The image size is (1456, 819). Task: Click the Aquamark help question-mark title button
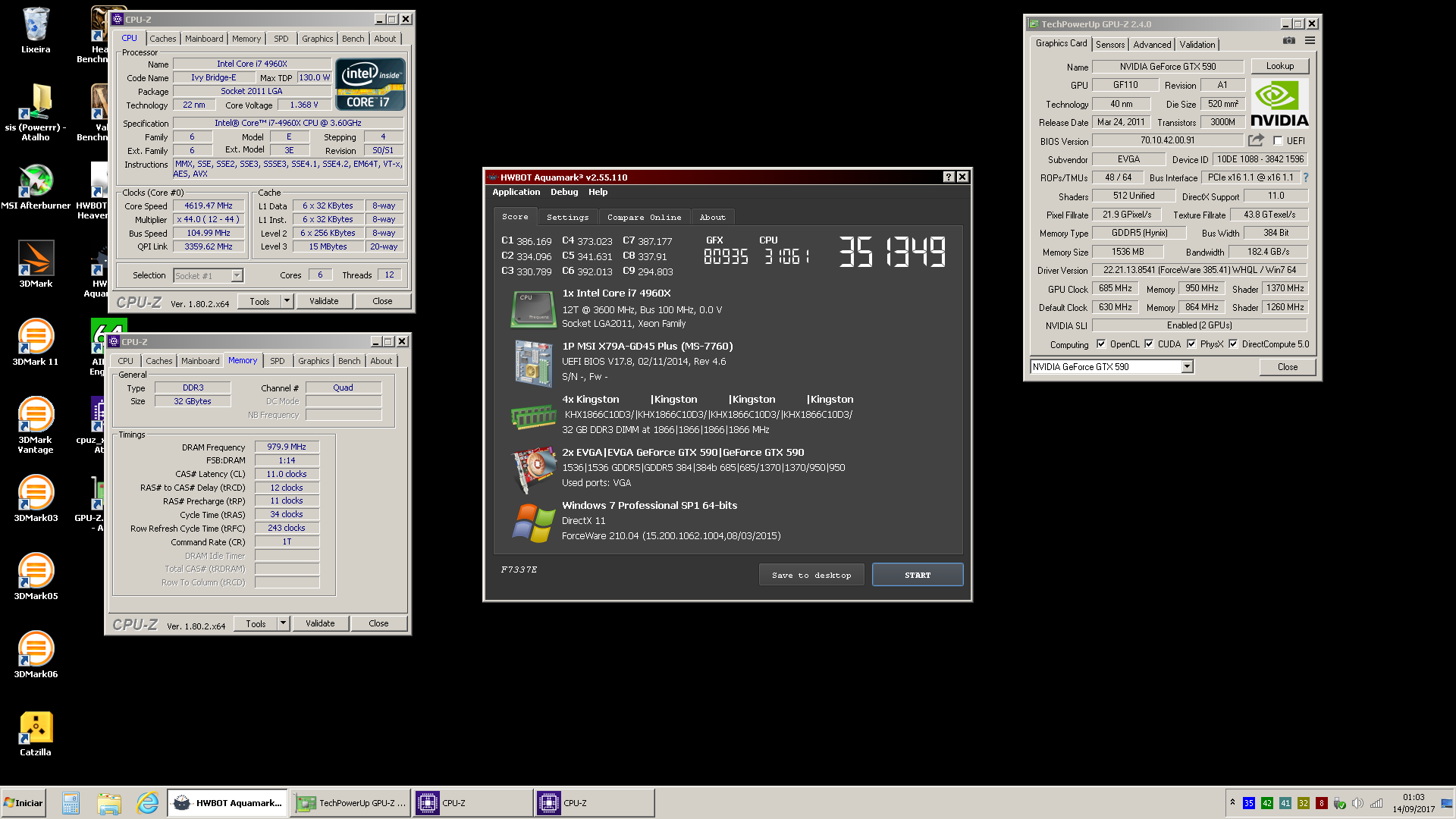click(x=948, y=177)
